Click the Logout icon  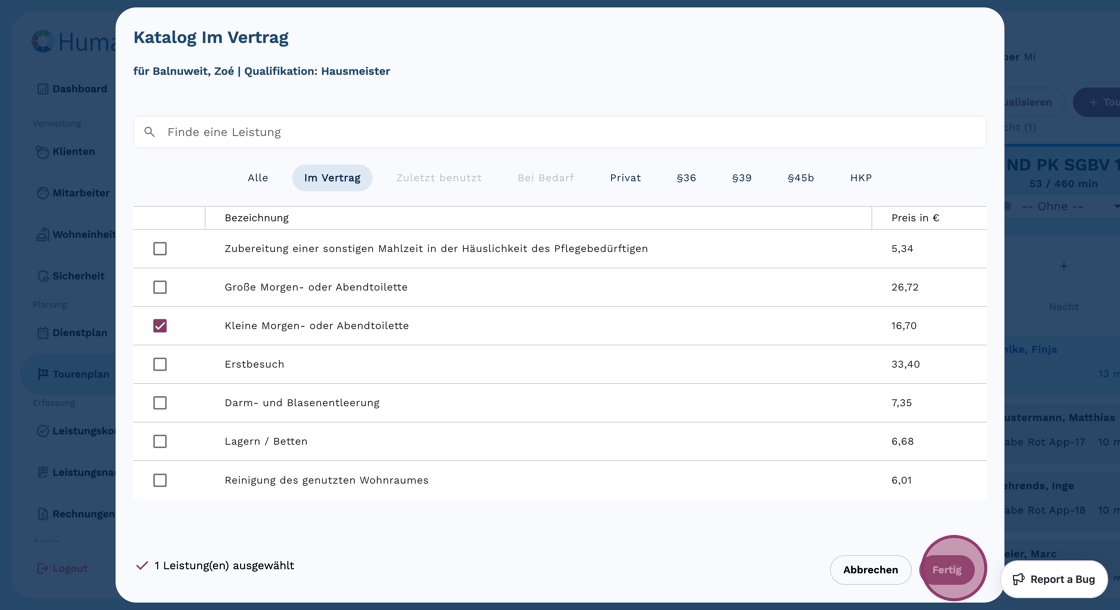[43, 569]
